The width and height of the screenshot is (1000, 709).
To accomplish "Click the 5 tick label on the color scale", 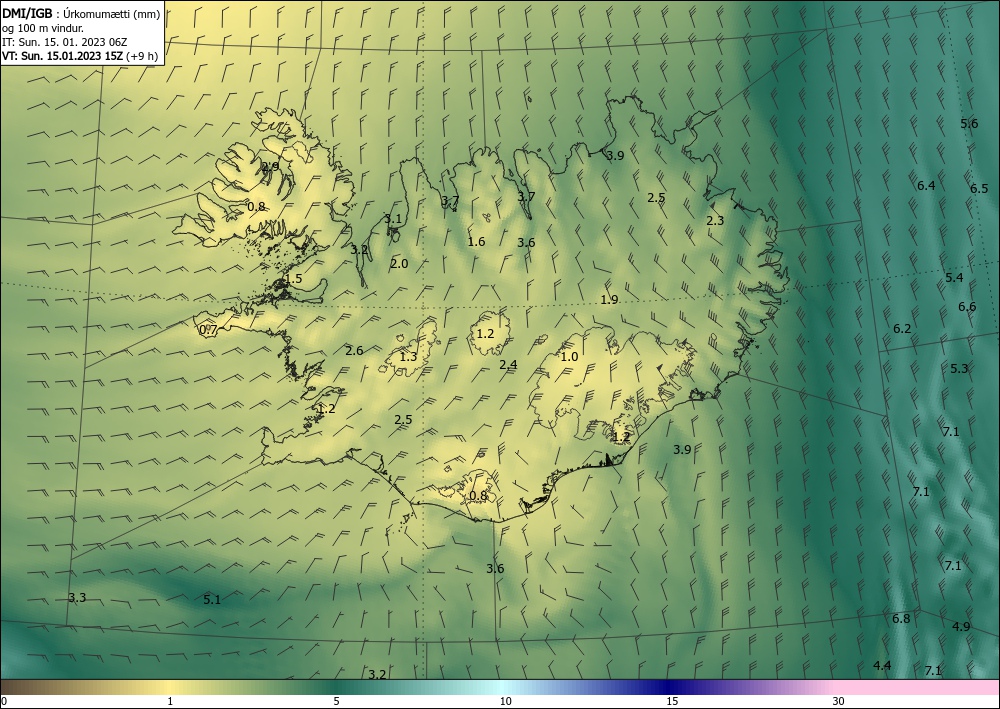I will (336, 701).
